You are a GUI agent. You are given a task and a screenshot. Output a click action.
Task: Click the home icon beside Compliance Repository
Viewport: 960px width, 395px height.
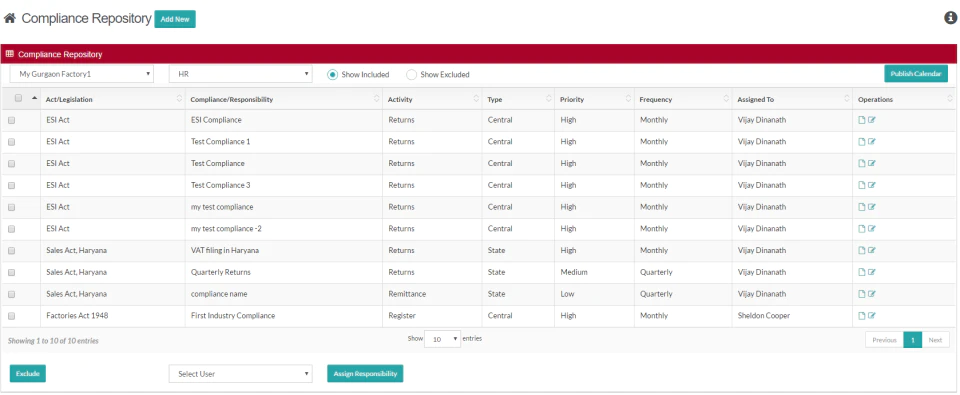9,19
